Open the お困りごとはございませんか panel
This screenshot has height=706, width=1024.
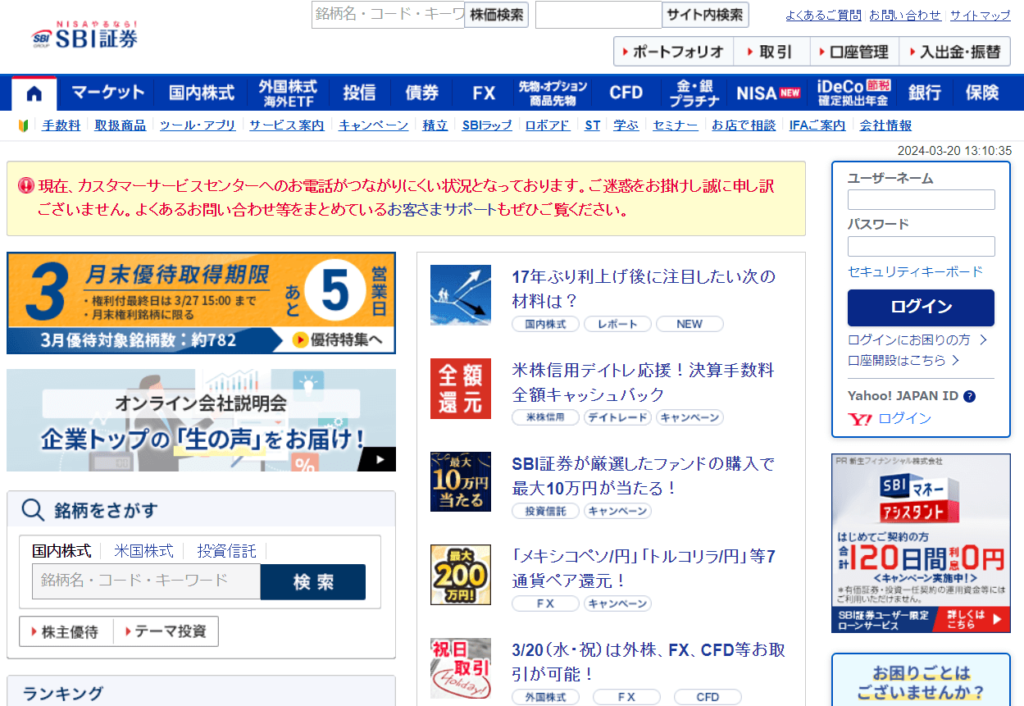point(921,681)
